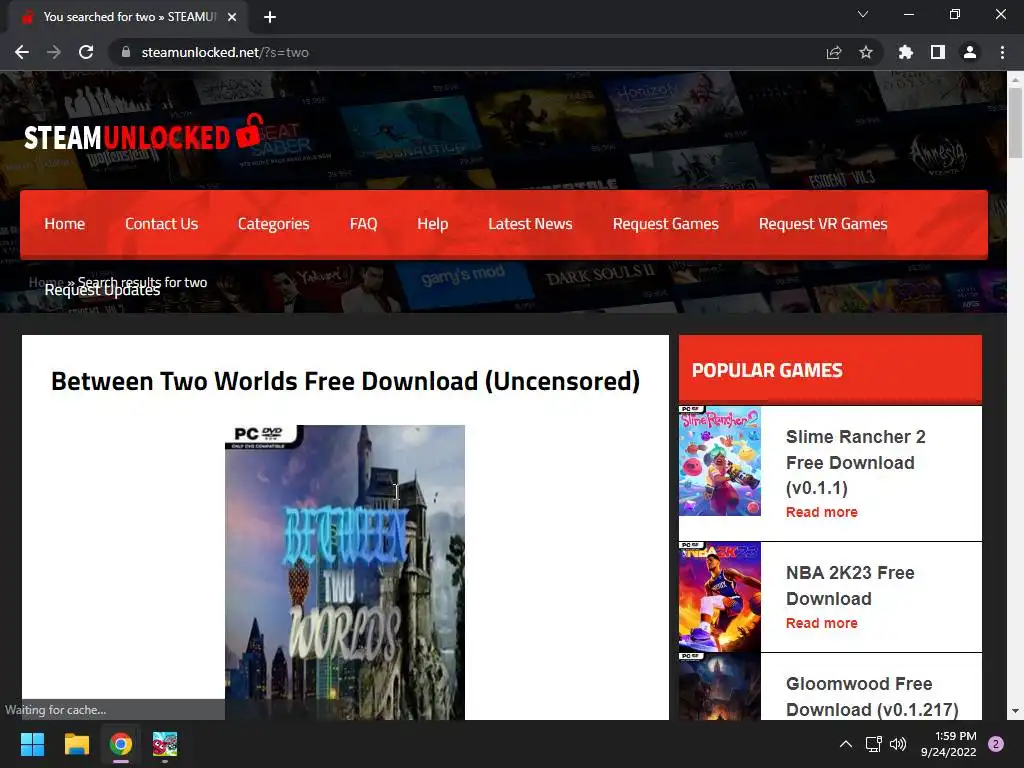Click the page scrollbar up arrow
The width and height of the screenshot is (1024, 768).
tap(1015, 79)
